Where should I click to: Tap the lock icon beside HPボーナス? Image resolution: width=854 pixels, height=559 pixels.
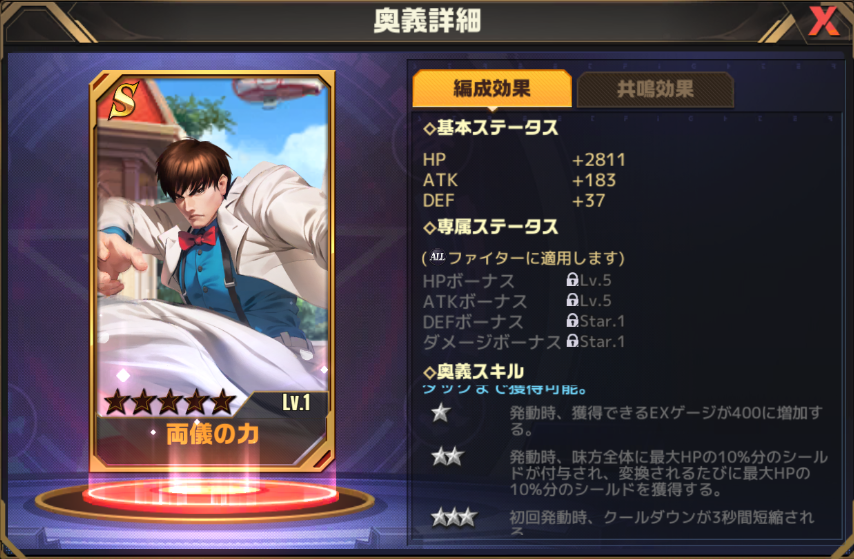pos(572,280)
